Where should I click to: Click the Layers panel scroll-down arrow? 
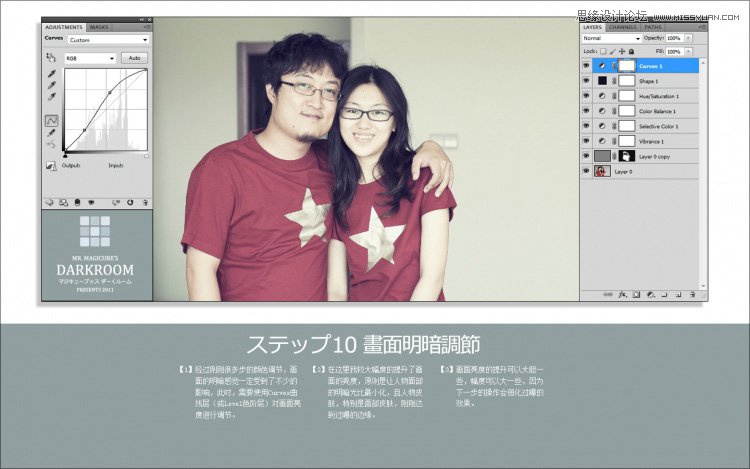[703, 285]
